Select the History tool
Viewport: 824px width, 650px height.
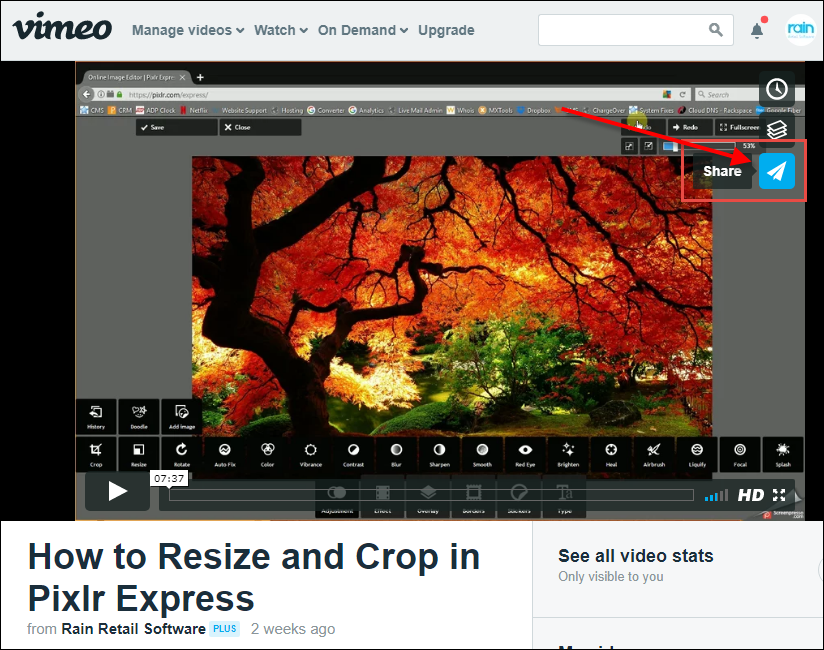[96, 417]
